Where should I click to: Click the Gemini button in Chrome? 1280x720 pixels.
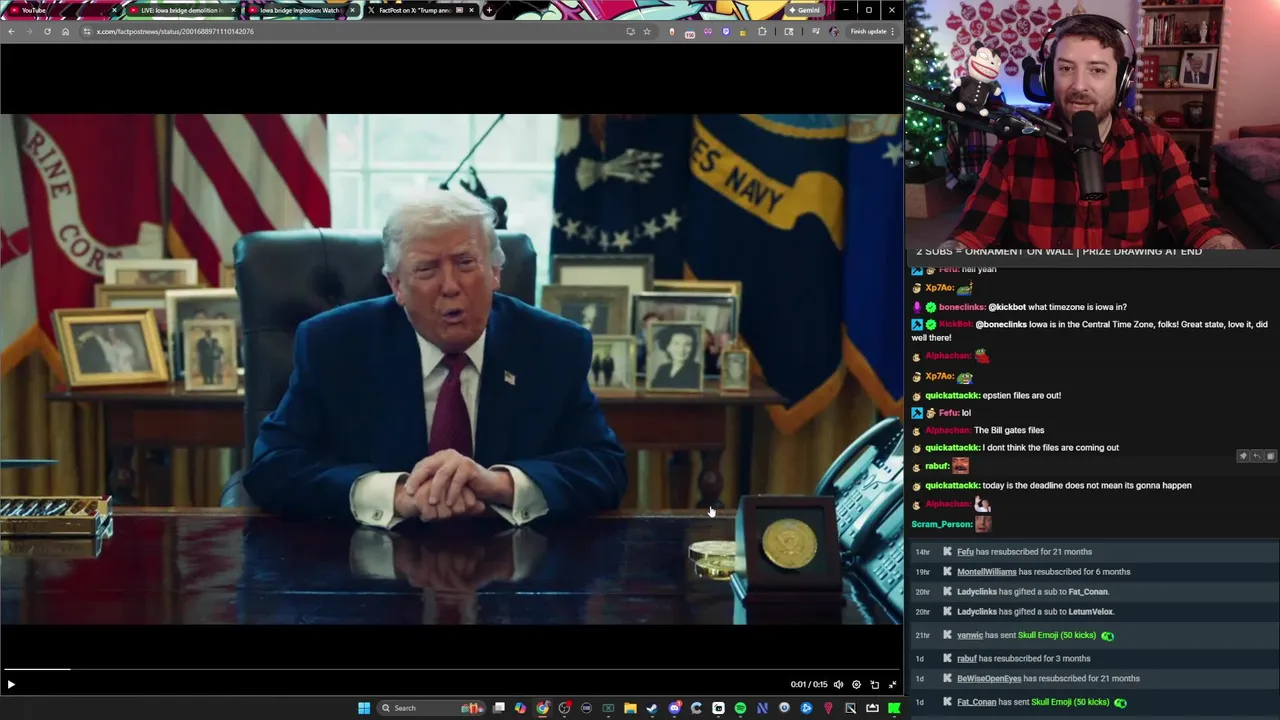click(x=804, y=10)
